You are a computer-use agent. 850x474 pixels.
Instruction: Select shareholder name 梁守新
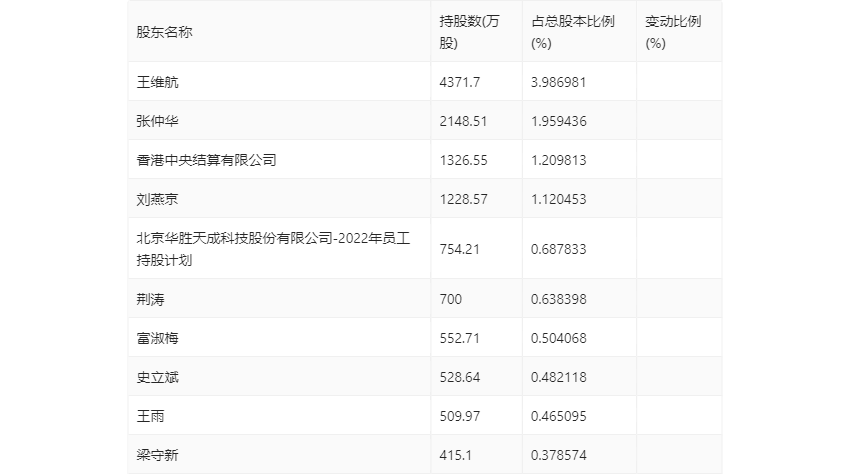click(x=157, y=455)
